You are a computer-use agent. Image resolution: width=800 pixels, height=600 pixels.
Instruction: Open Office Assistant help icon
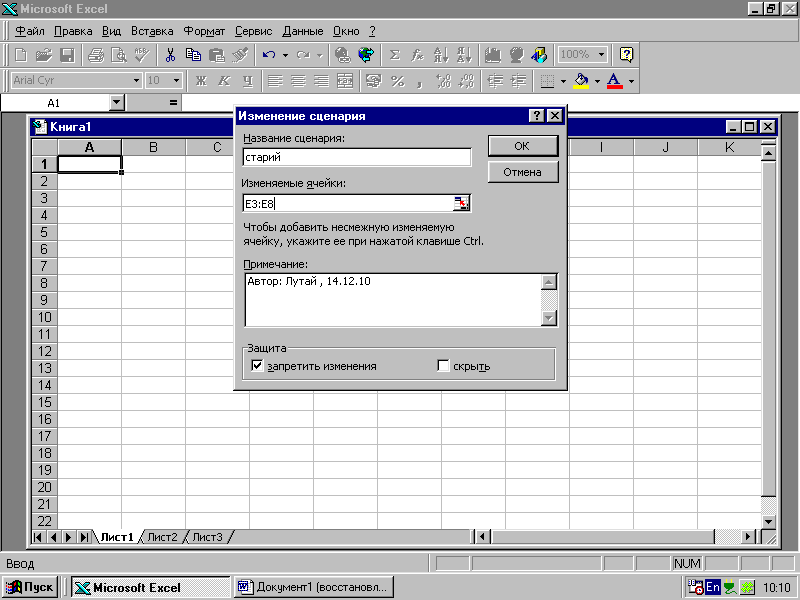coord(627,55)
